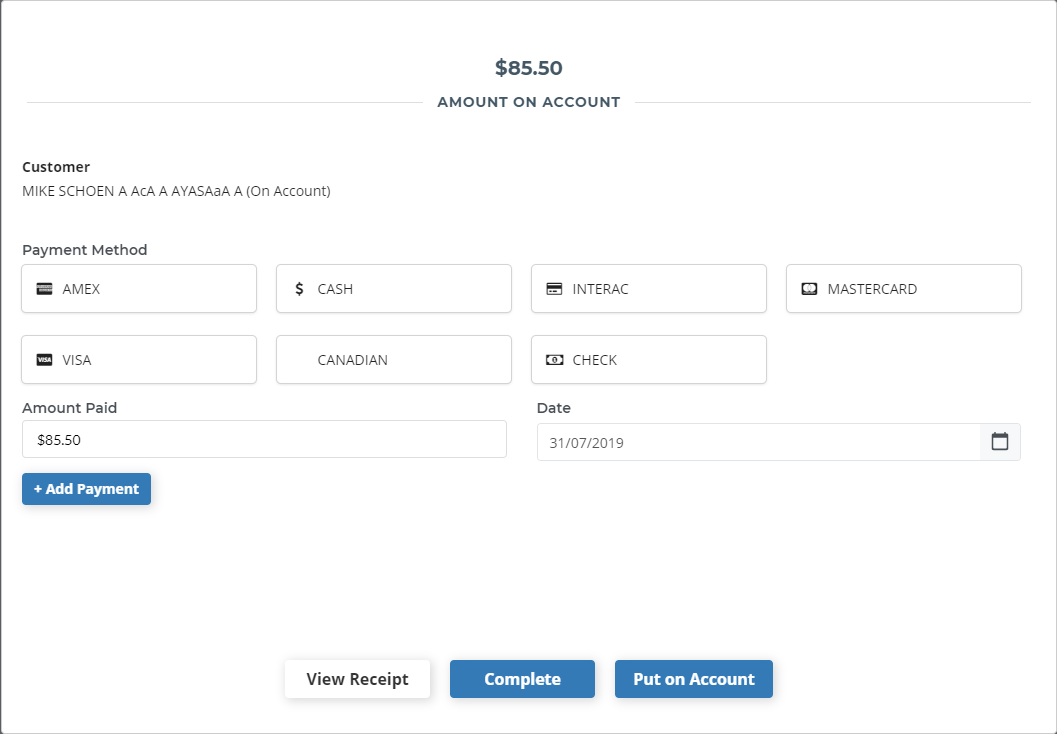Click the CHECK banknote icon

(x=555, y=359)
